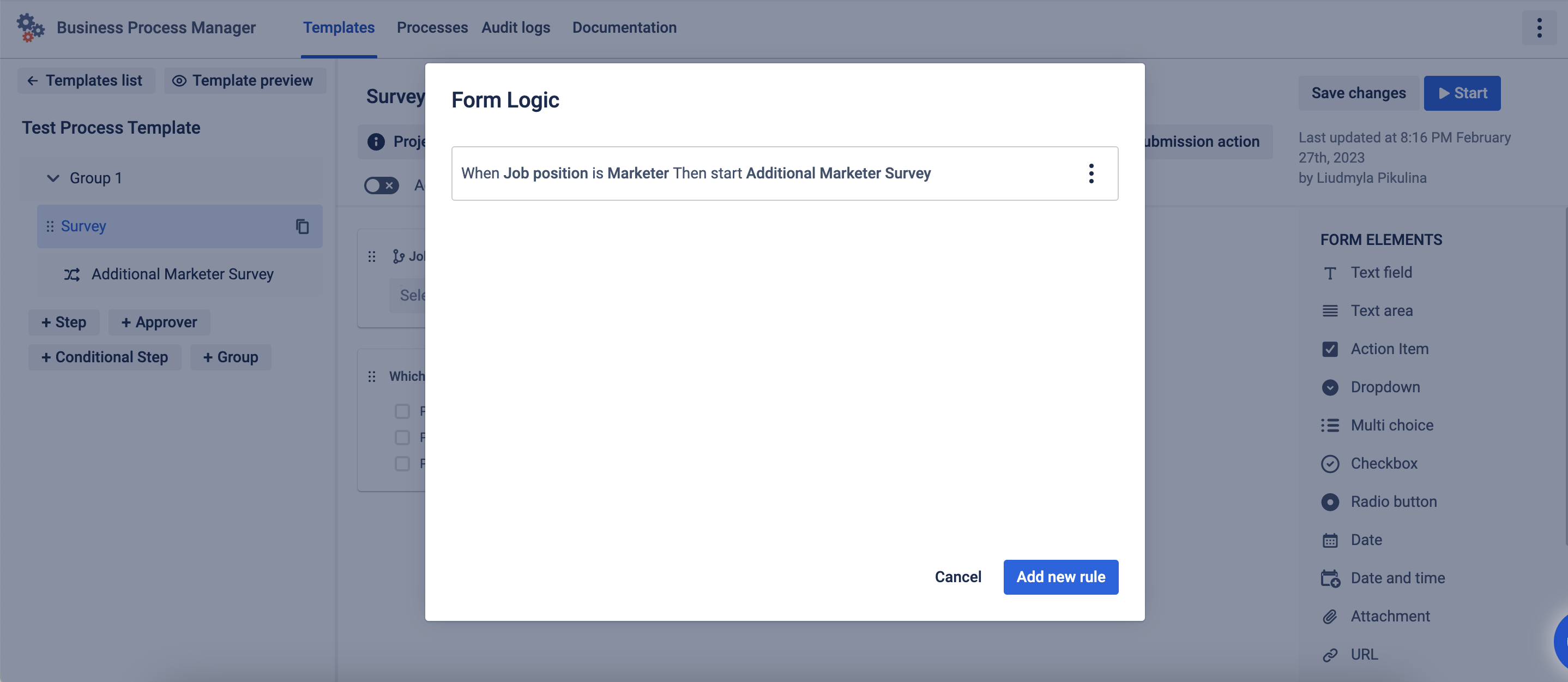The width and height of the screenshot is (1568, 682).
Task: Collapse the Group 1 chevron
Action: click(53, 178)
